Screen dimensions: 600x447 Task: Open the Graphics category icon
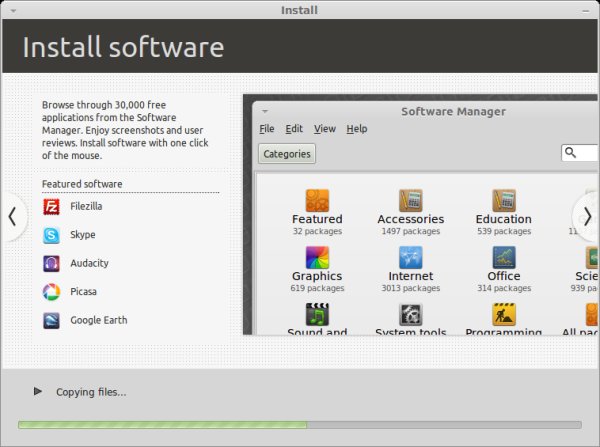point(317,257)
